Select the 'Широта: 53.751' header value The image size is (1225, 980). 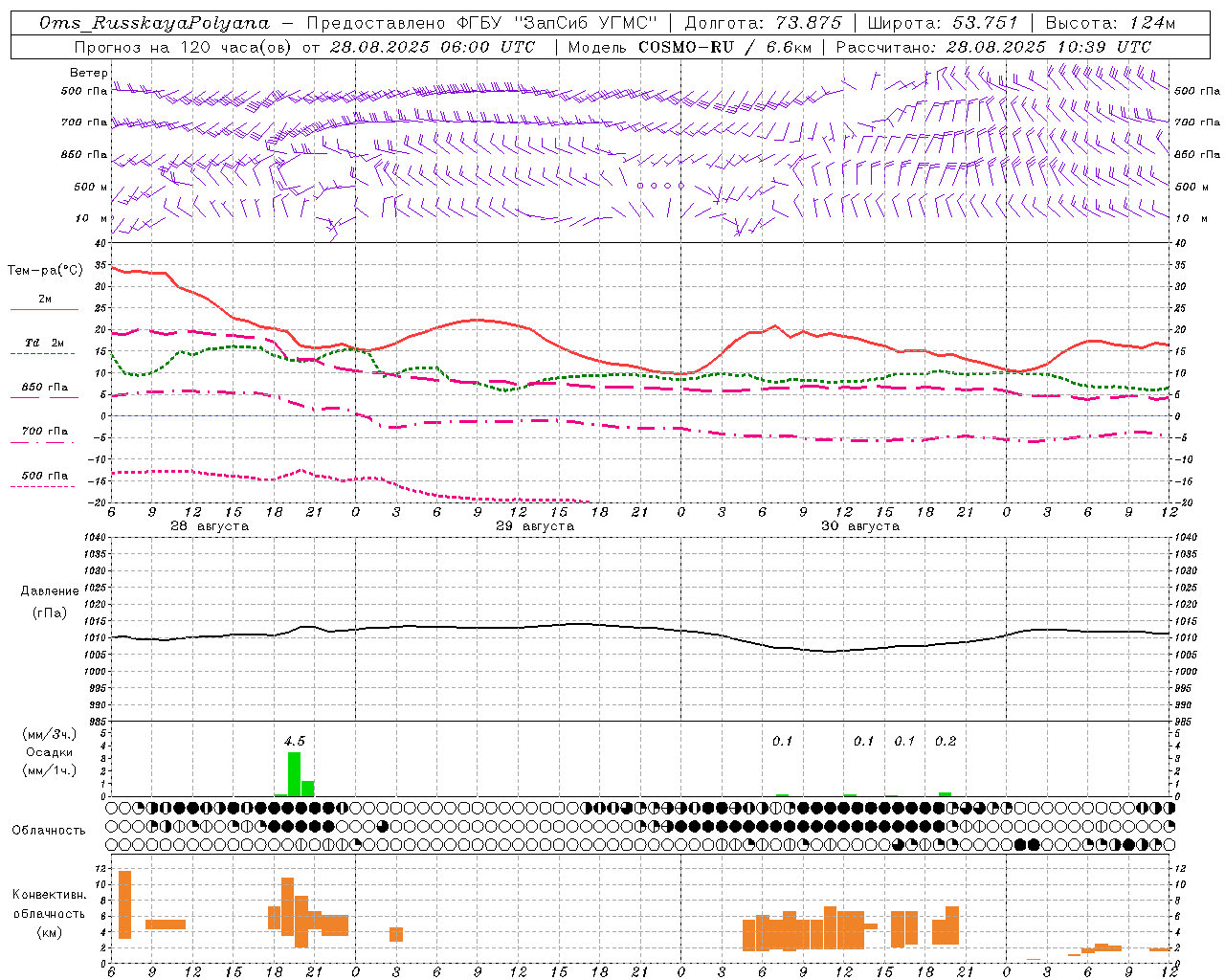pos(942,23)
